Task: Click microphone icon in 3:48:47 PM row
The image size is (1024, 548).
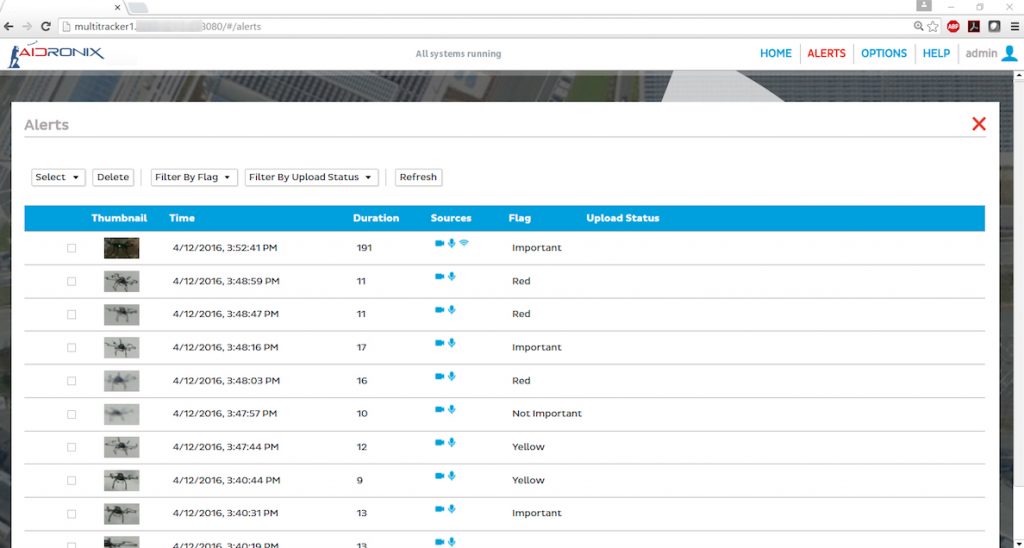Action: (451, 310)
